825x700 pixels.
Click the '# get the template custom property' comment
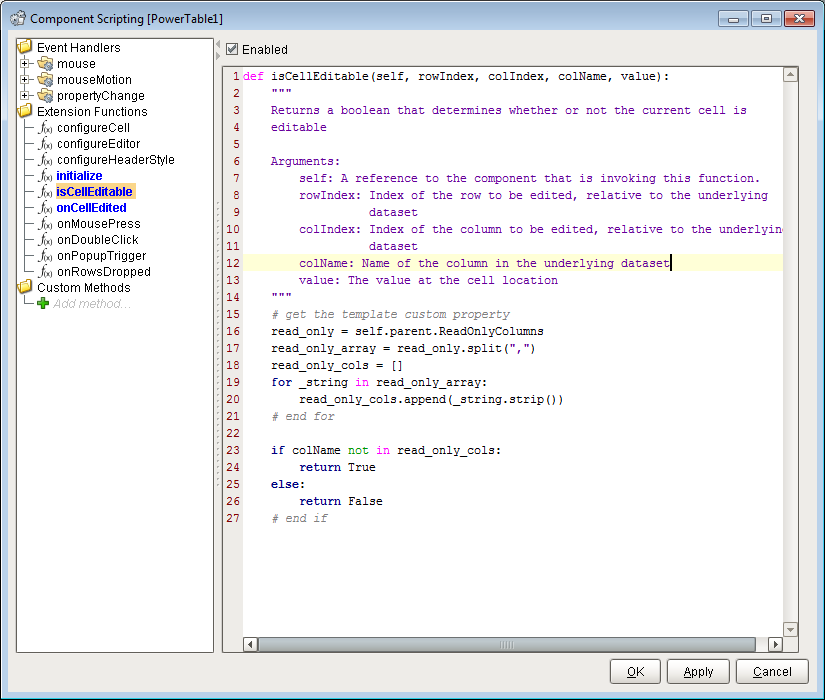[x=390, y=314]
